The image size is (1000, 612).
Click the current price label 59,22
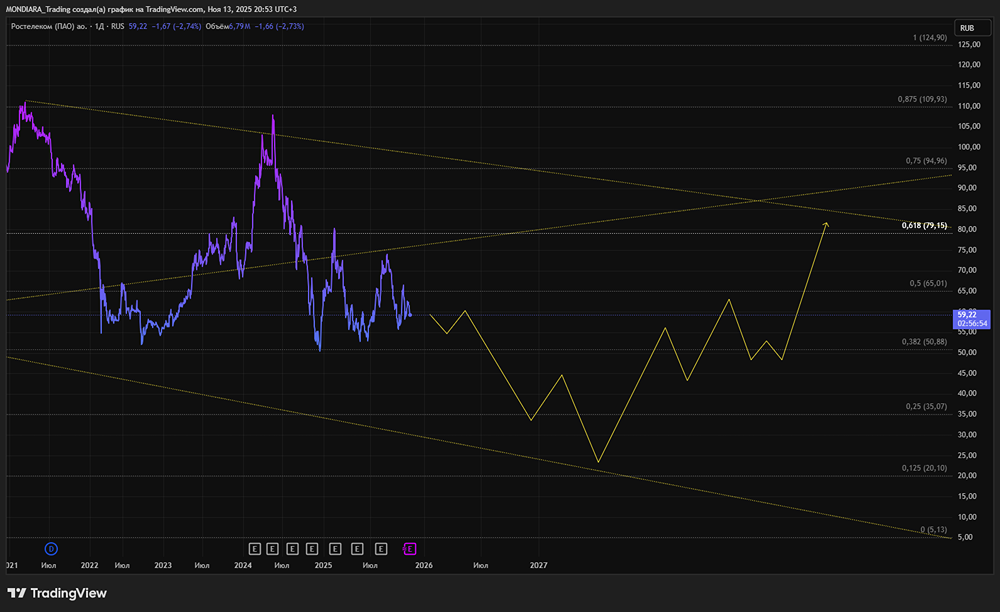point(966,313)
